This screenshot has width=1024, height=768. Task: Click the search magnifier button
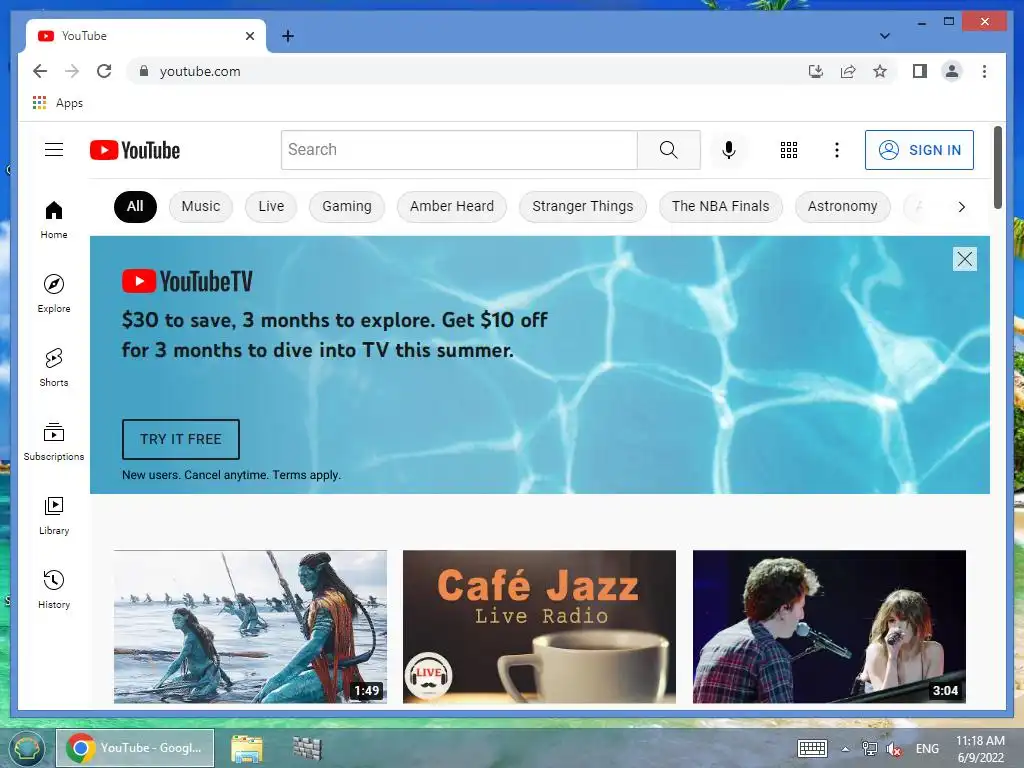(668, 150)
